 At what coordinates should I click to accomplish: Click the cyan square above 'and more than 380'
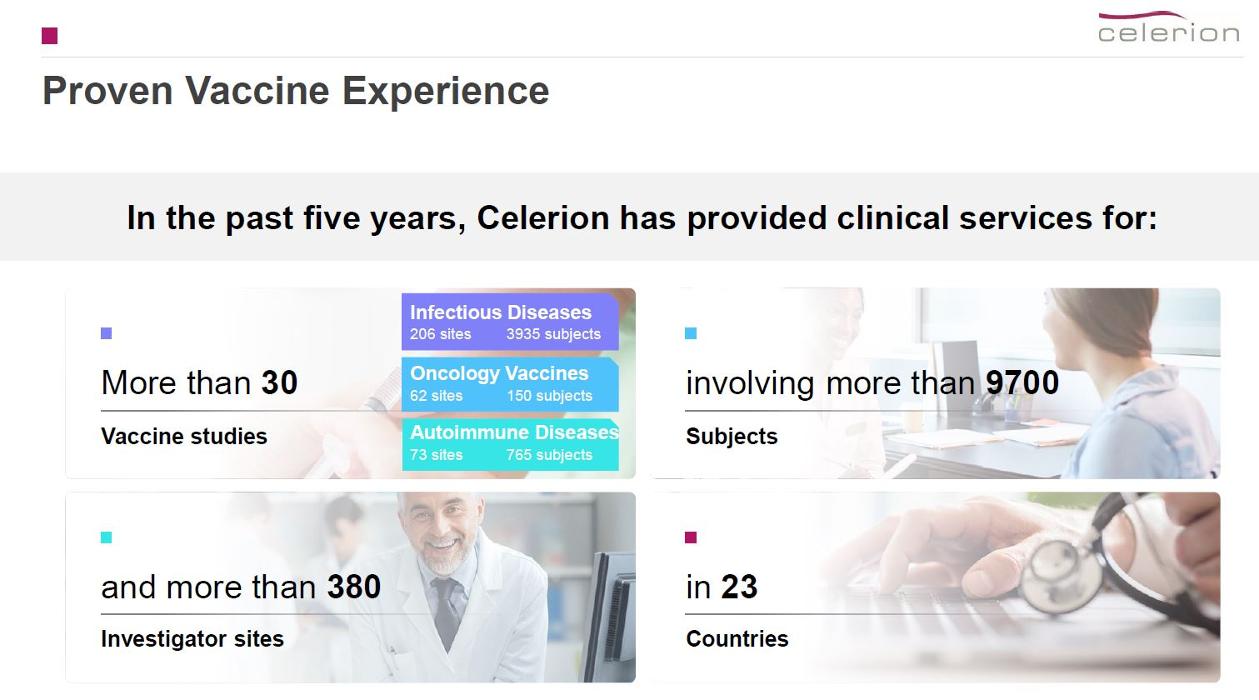107,537
